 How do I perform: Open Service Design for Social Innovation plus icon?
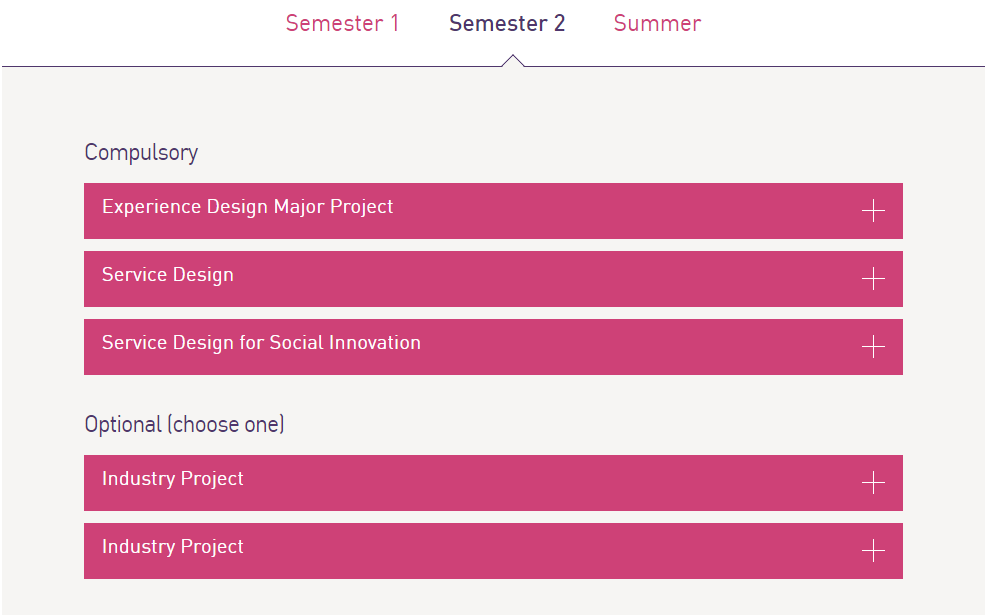click(873, 347)
